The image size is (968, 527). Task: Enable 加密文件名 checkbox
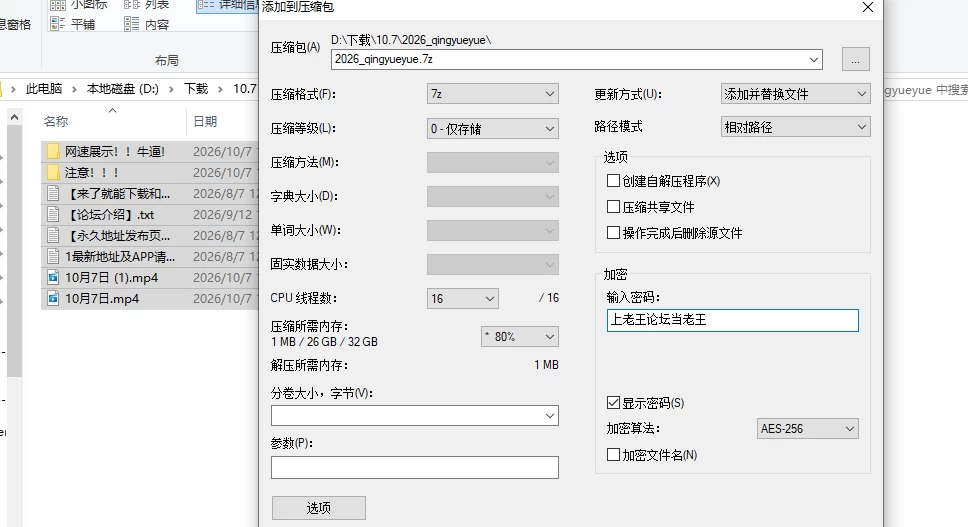(x=613, y=455)
